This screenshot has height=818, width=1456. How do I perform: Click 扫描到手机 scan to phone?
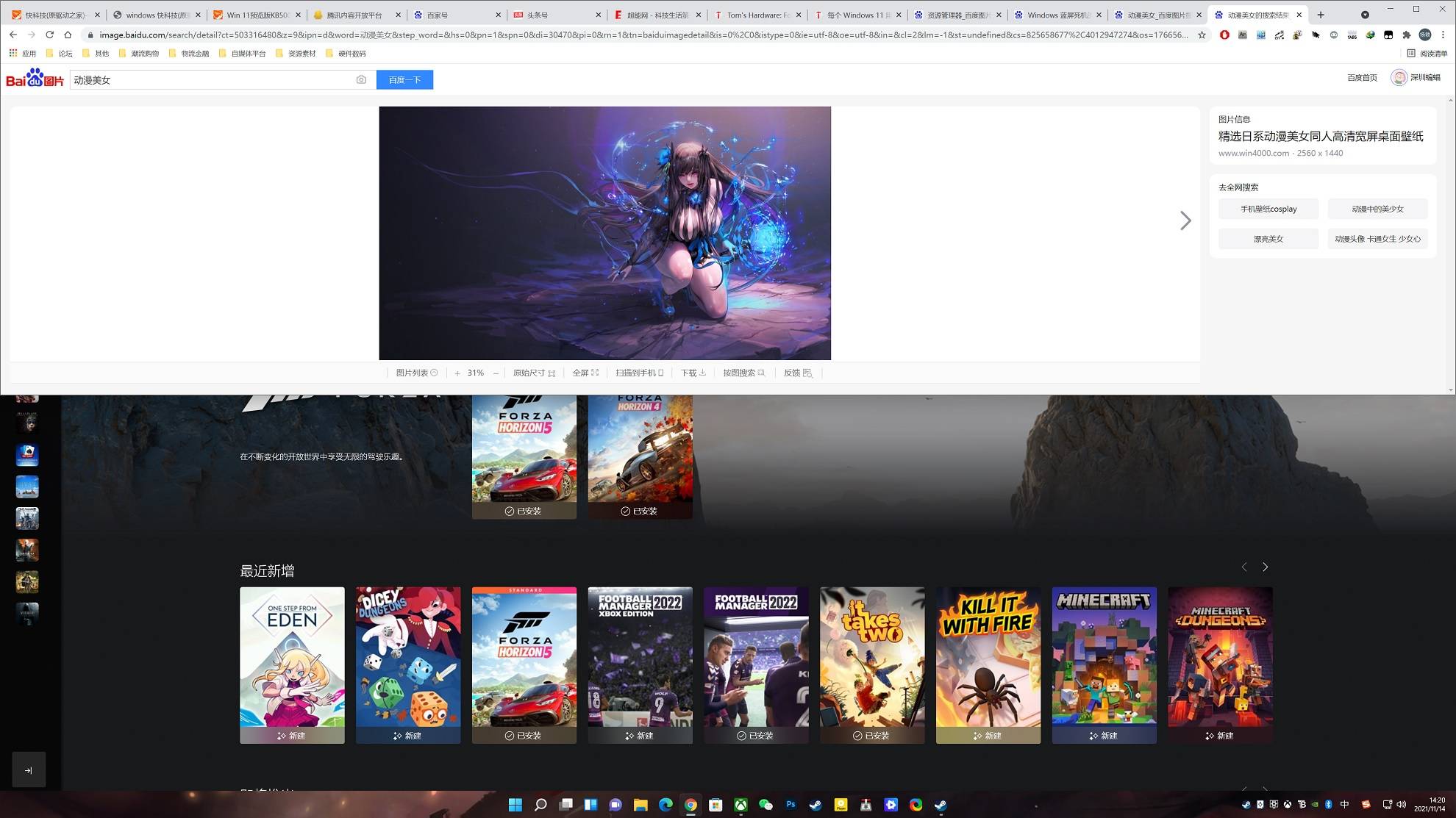click(640, 373)
